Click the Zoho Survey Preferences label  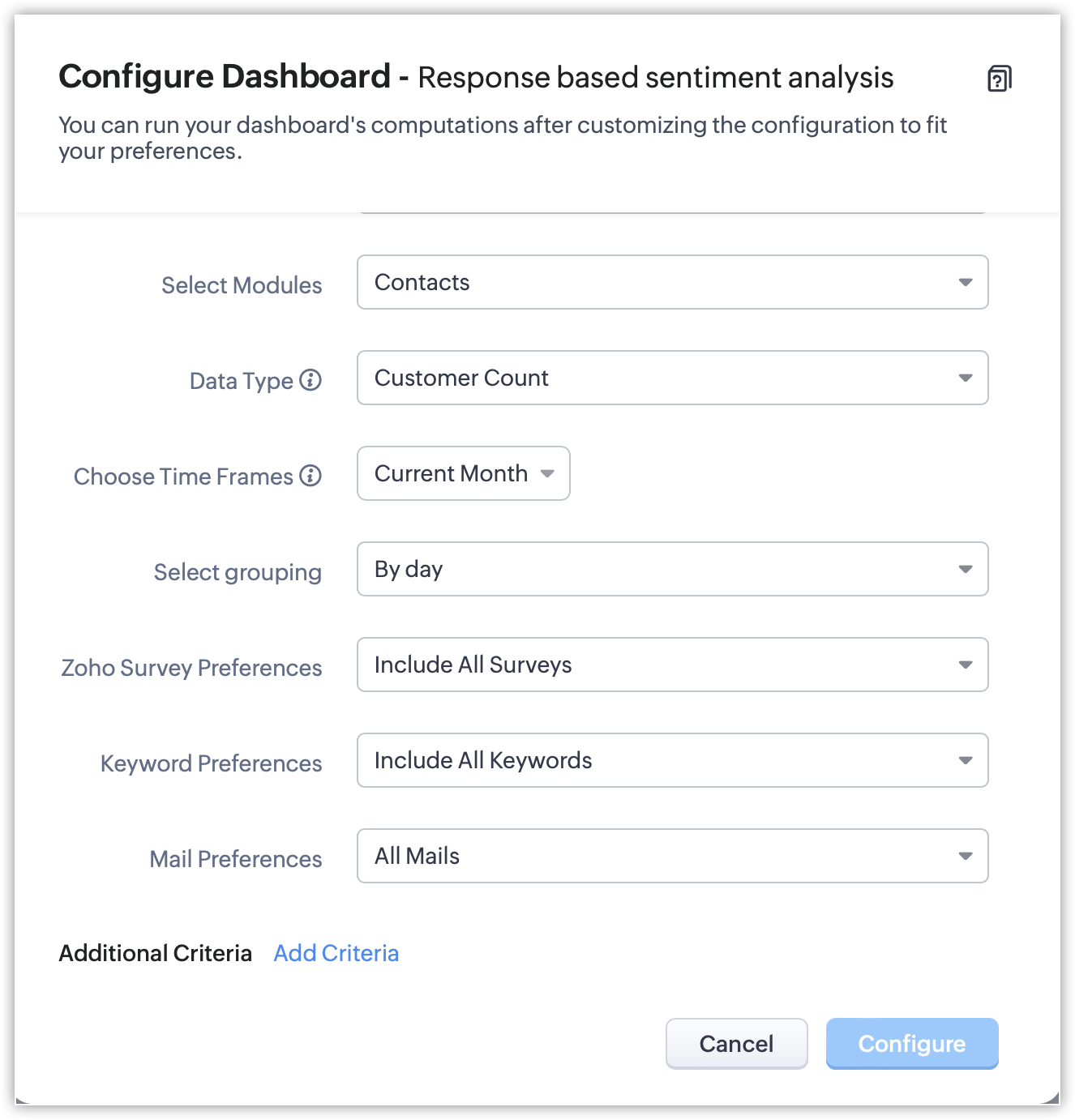[191, 668]
